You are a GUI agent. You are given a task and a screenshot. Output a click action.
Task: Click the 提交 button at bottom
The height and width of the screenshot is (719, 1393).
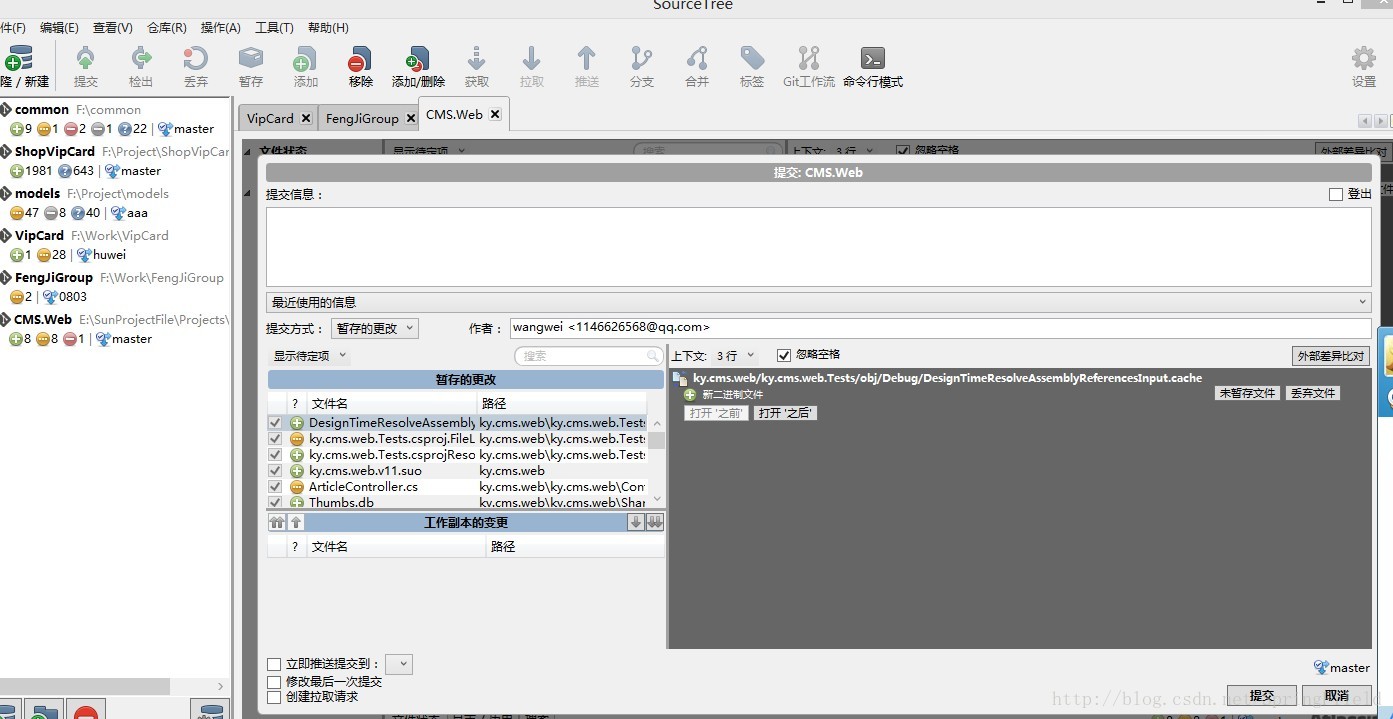click(1262, 695)
